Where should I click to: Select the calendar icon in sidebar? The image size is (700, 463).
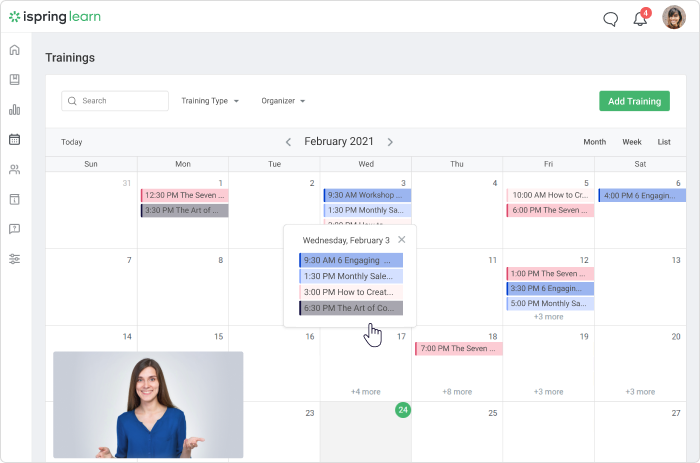(14, 139)
